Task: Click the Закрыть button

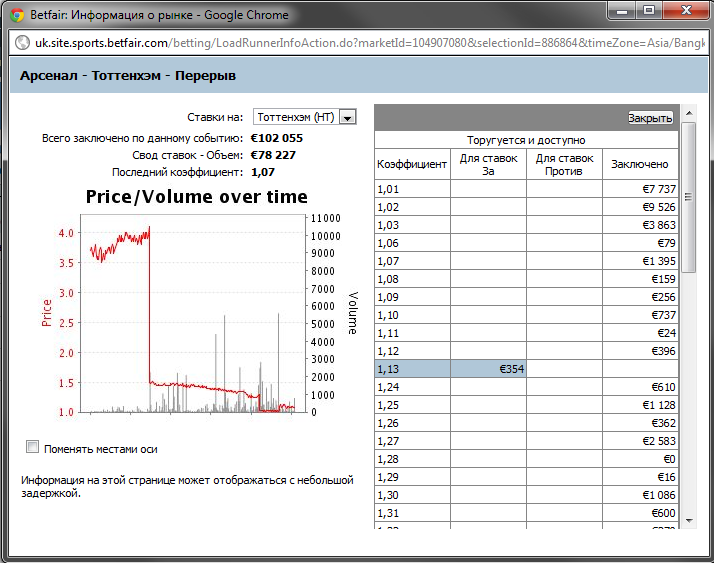Action: pyautogui.click(x=650, y=118)
